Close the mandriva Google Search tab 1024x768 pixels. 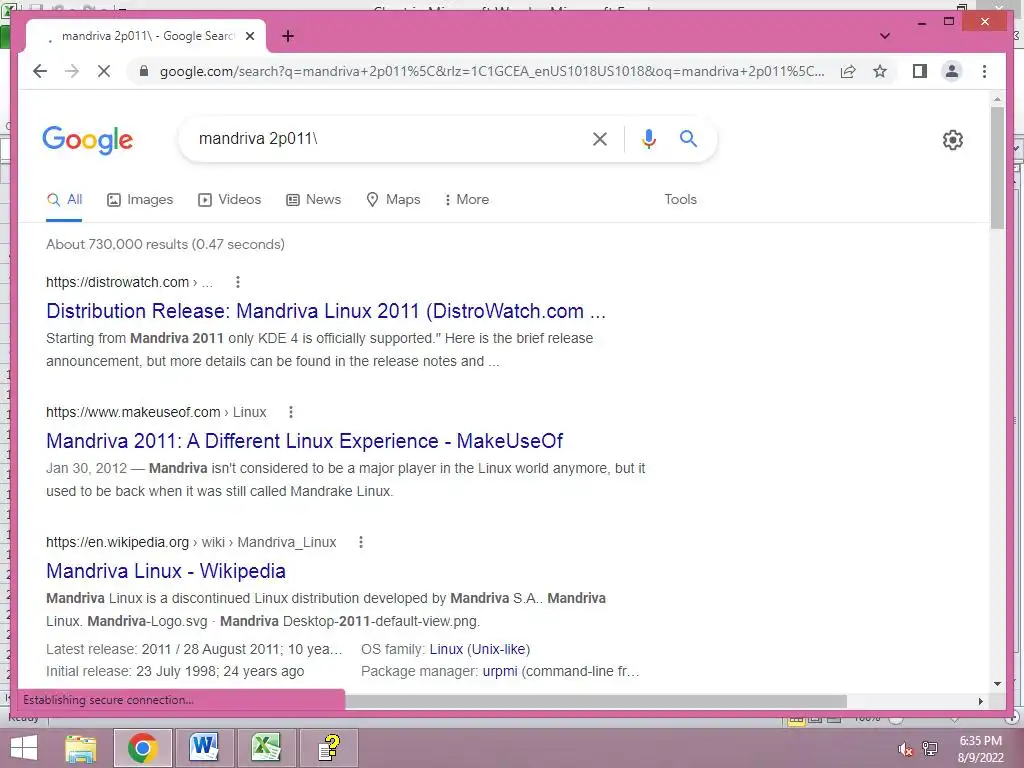coord(249,37)
